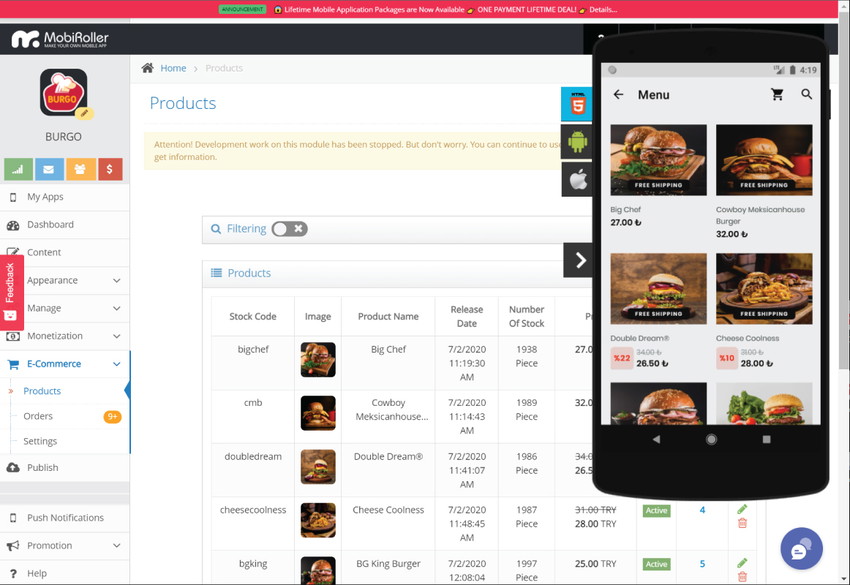
Task: Delete the Cheese Coolness product with trash icon
Action: (x=742, y=523)
